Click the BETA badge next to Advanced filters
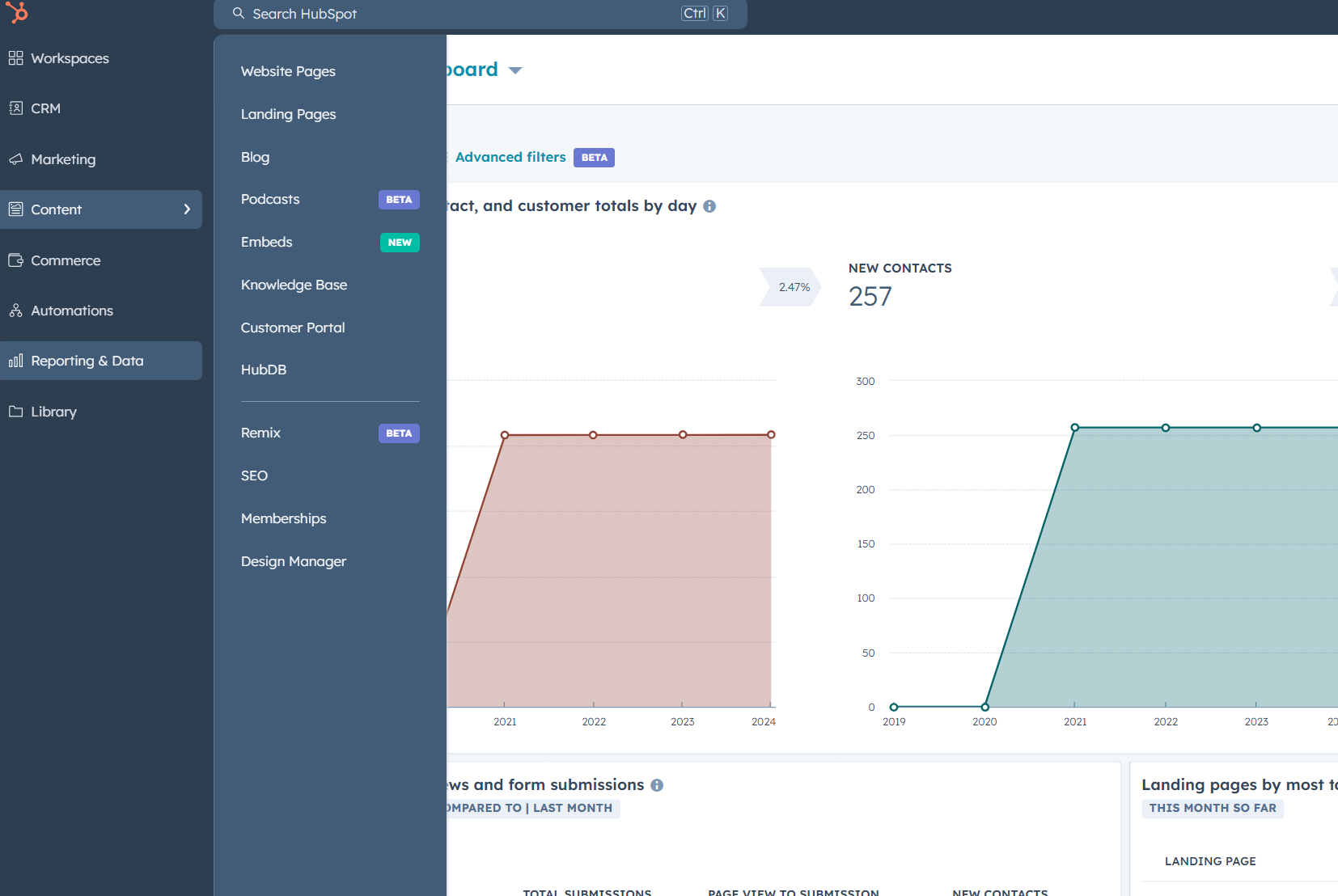 click(594, 158)
